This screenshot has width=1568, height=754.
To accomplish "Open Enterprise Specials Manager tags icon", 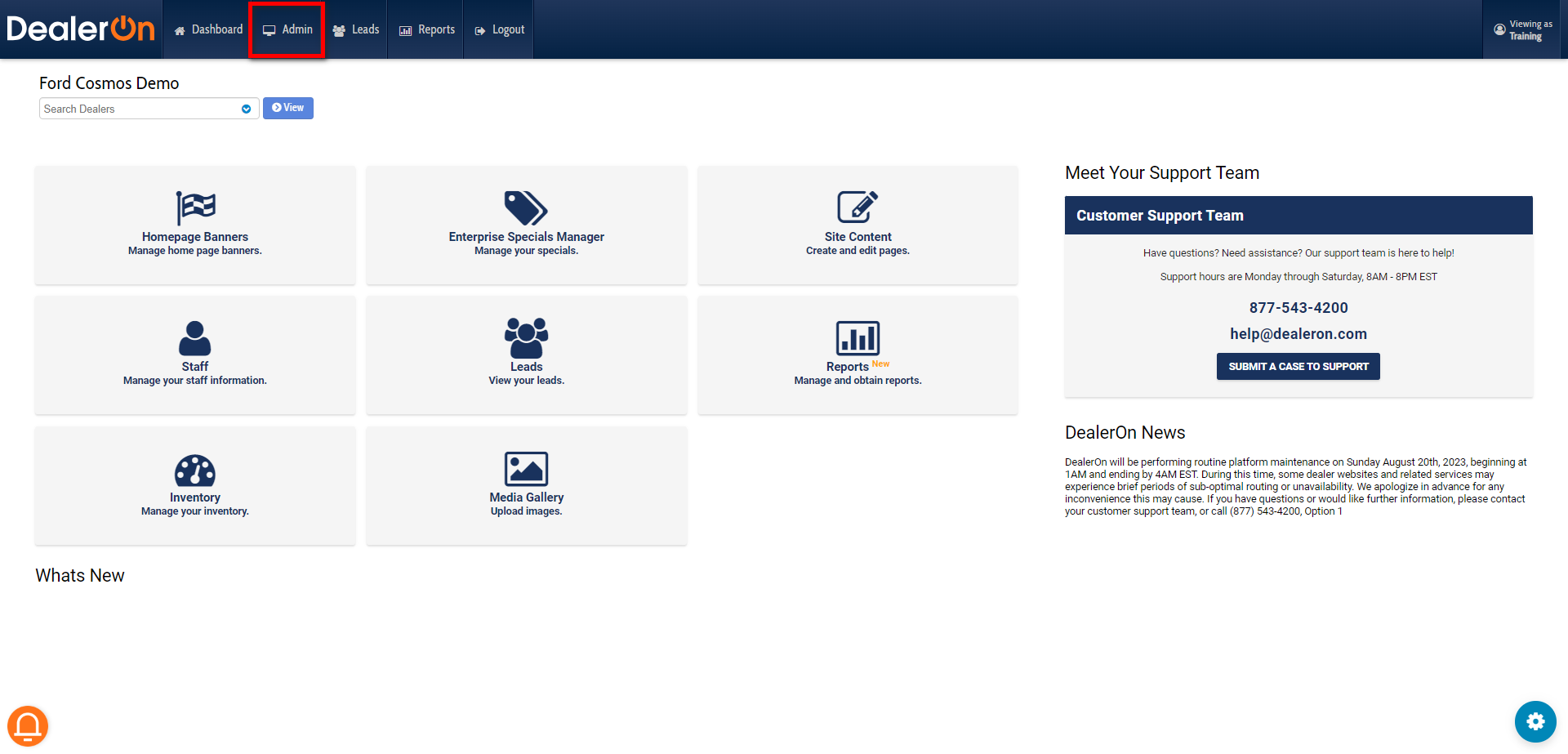I will pyautogui.click(x=526, y=207).
